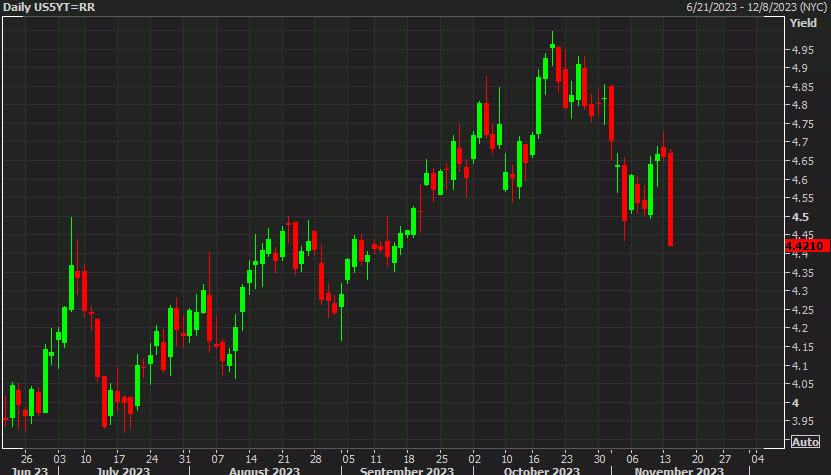Click the 28 date tick in August
Screen dimensions: 831x475
316,459
